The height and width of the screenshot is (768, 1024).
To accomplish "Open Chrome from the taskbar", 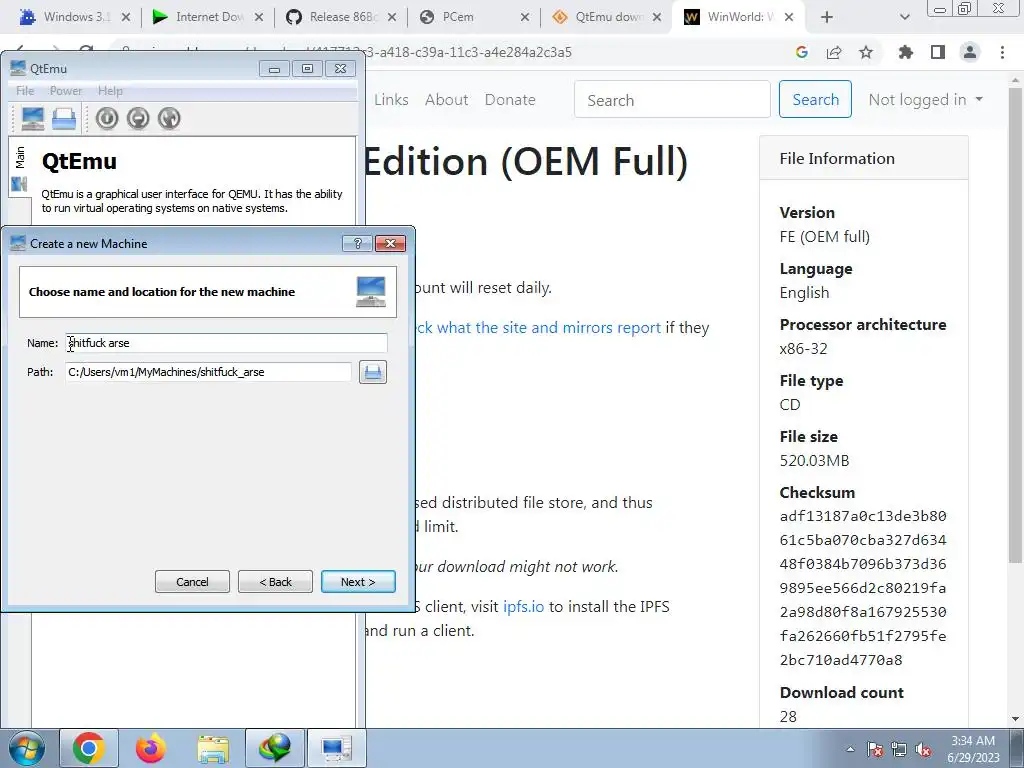I will click(x=89, y=748).
